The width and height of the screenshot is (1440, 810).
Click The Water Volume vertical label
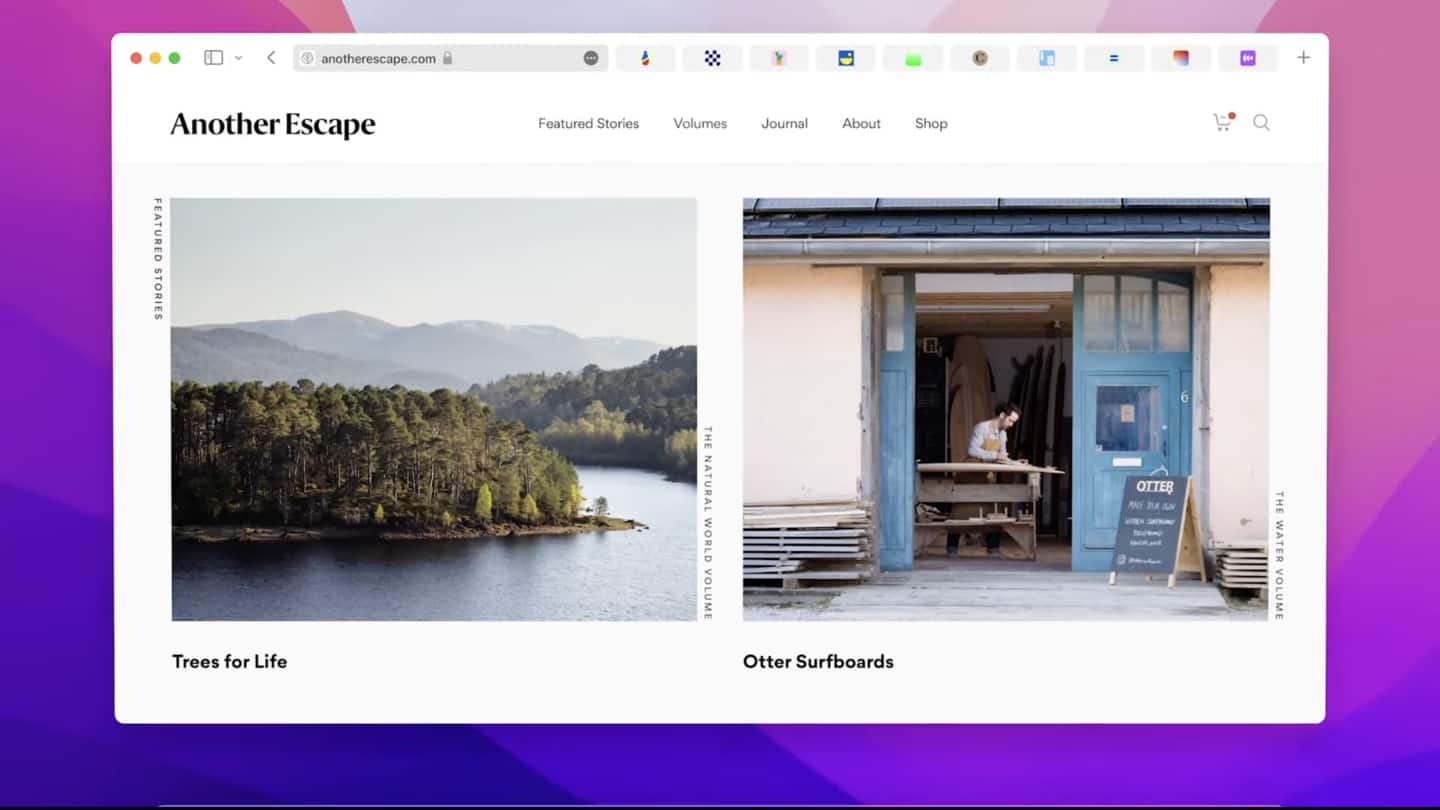[1279, 555]
